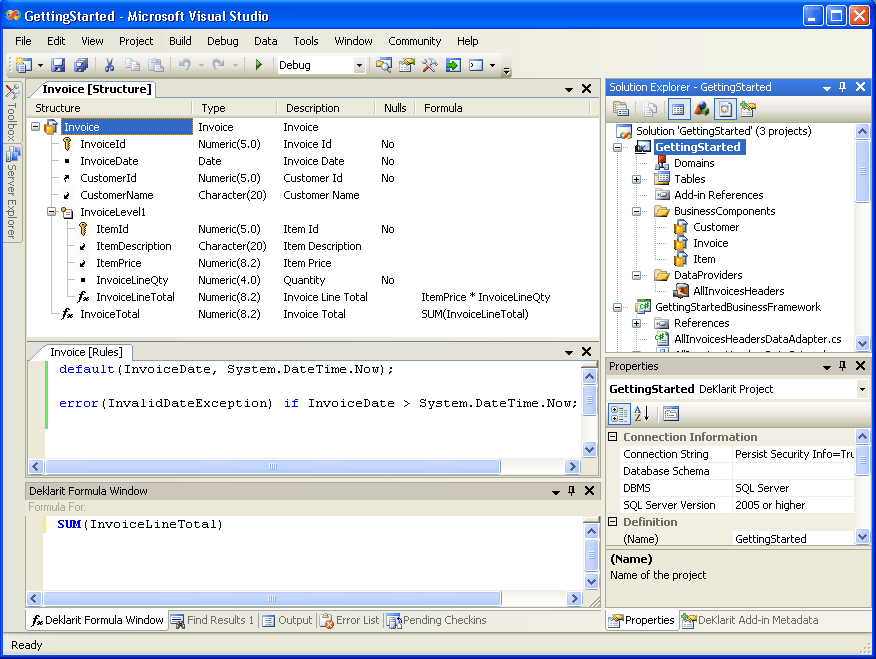
Task: Click the DBMS value SQL Server
Action: tap(793, 488)
